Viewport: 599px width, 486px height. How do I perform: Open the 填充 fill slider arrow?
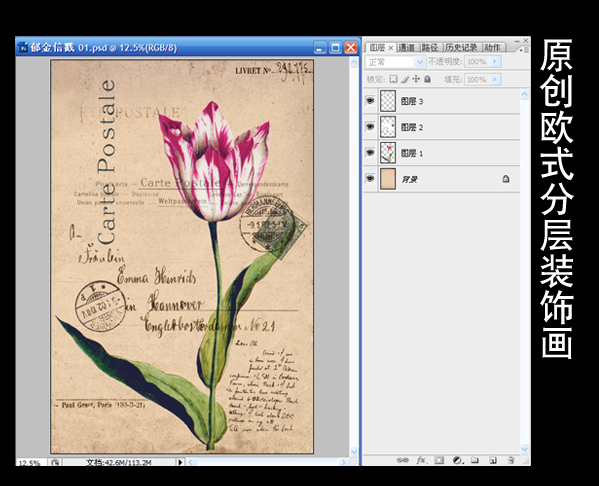tap(495, 79)
